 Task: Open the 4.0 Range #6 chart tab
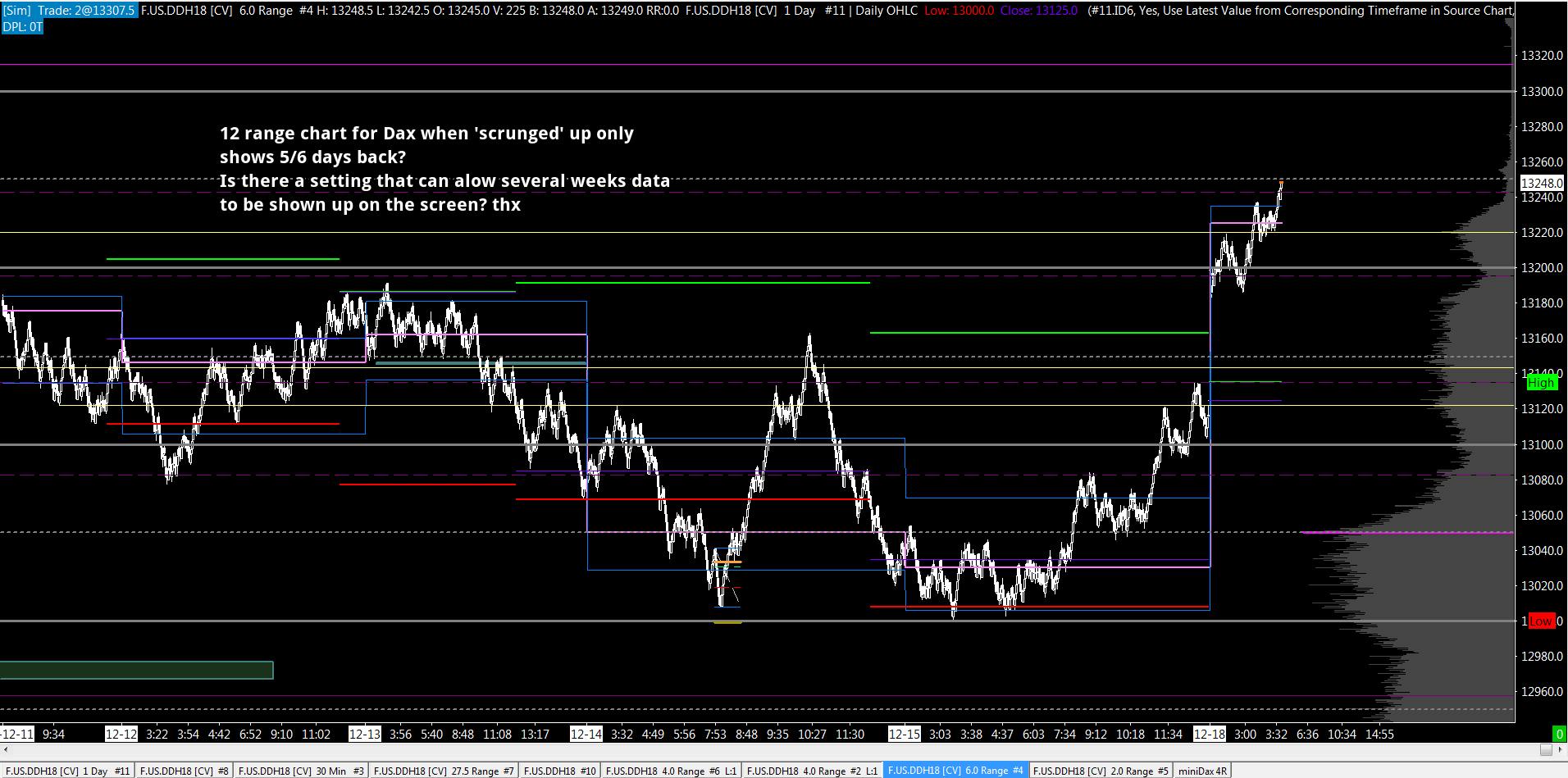671,771
